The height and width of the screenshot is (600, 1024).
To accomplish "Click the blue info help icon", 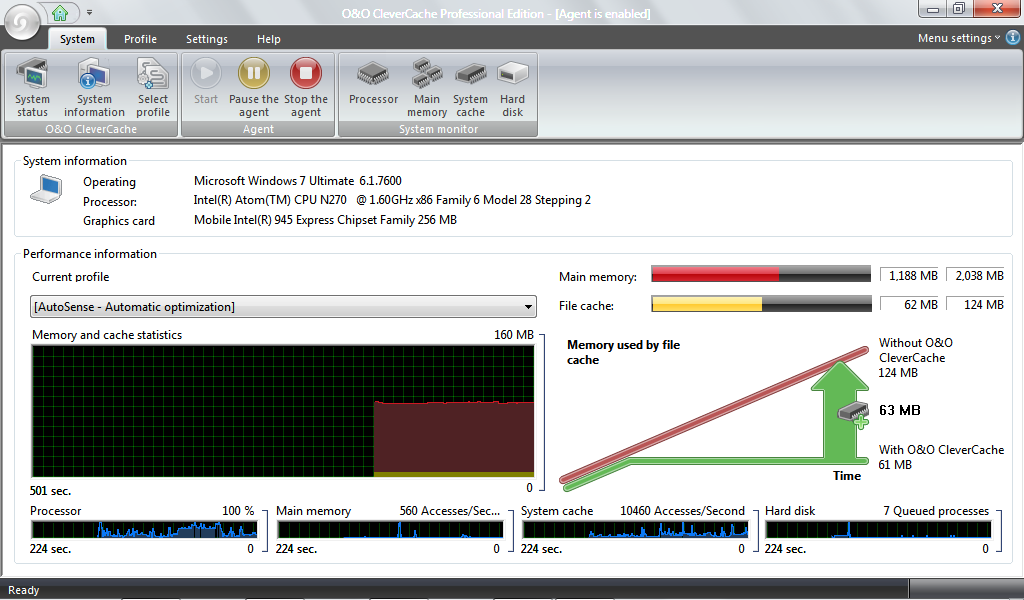I will [x=1013, y=37].
